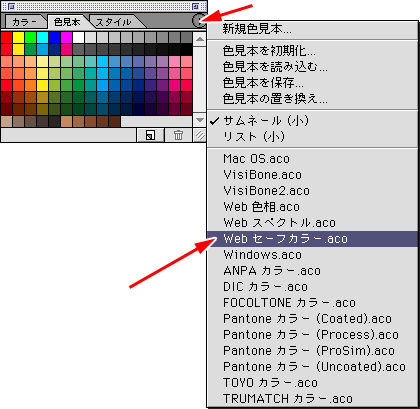
Task: Load Pantone カラー (Coated).aco
Action: click(312, 319)
